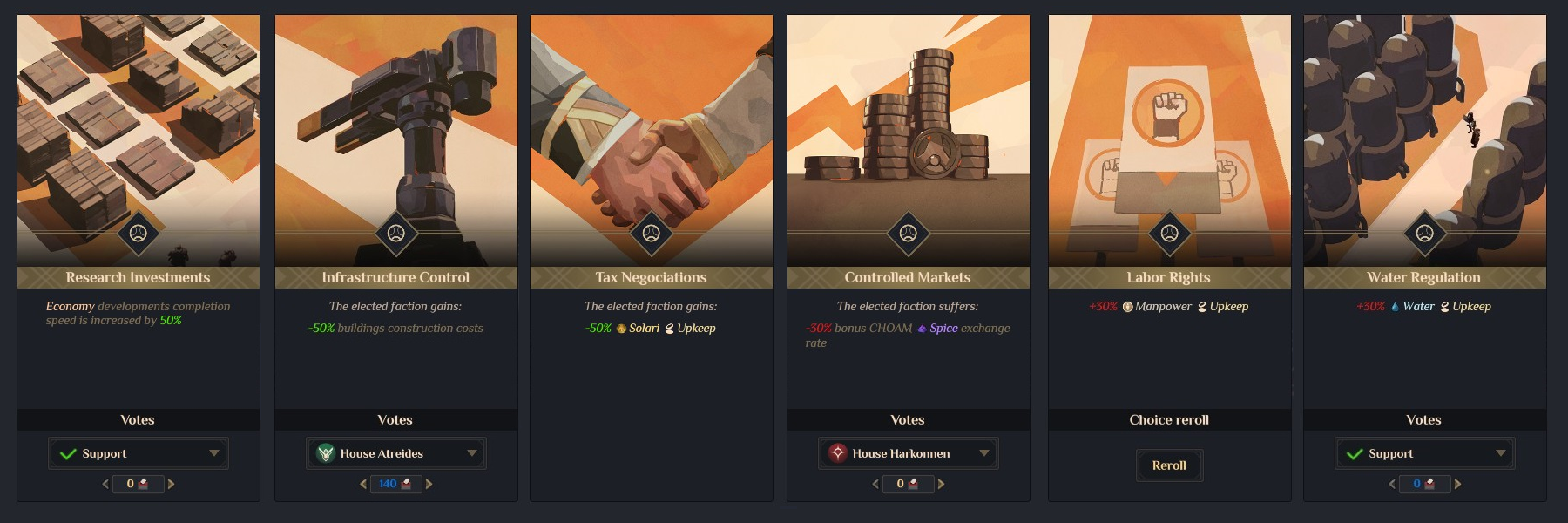Open the Support dropdown under Research Investments
1568x523 pixels.
139,453
